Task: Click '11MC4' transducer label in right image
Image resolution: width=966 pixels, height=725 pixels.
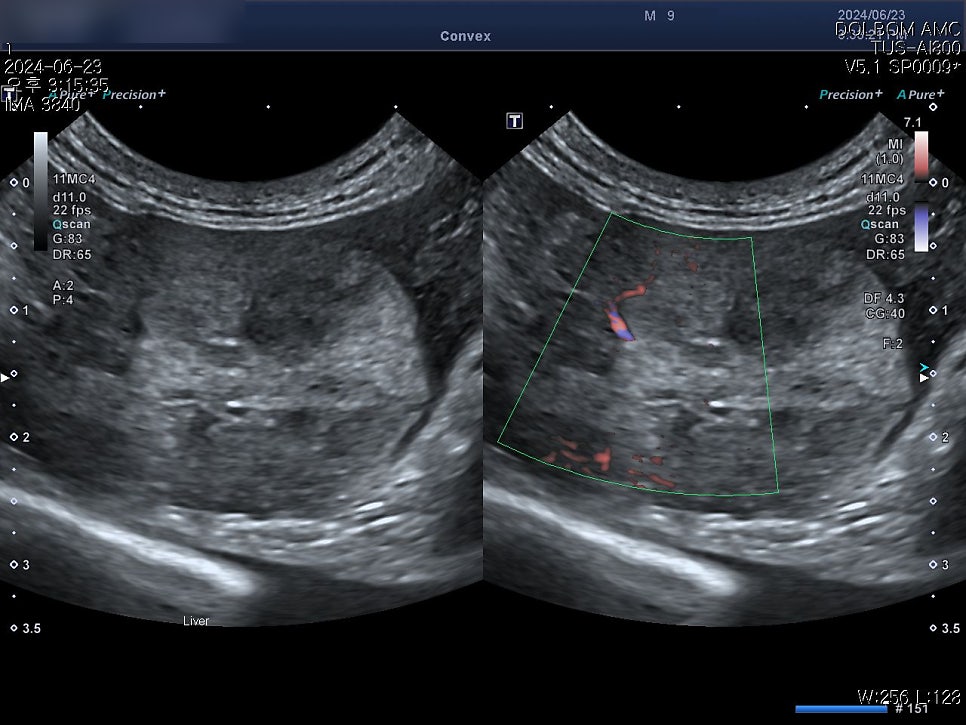Action: 882,179
